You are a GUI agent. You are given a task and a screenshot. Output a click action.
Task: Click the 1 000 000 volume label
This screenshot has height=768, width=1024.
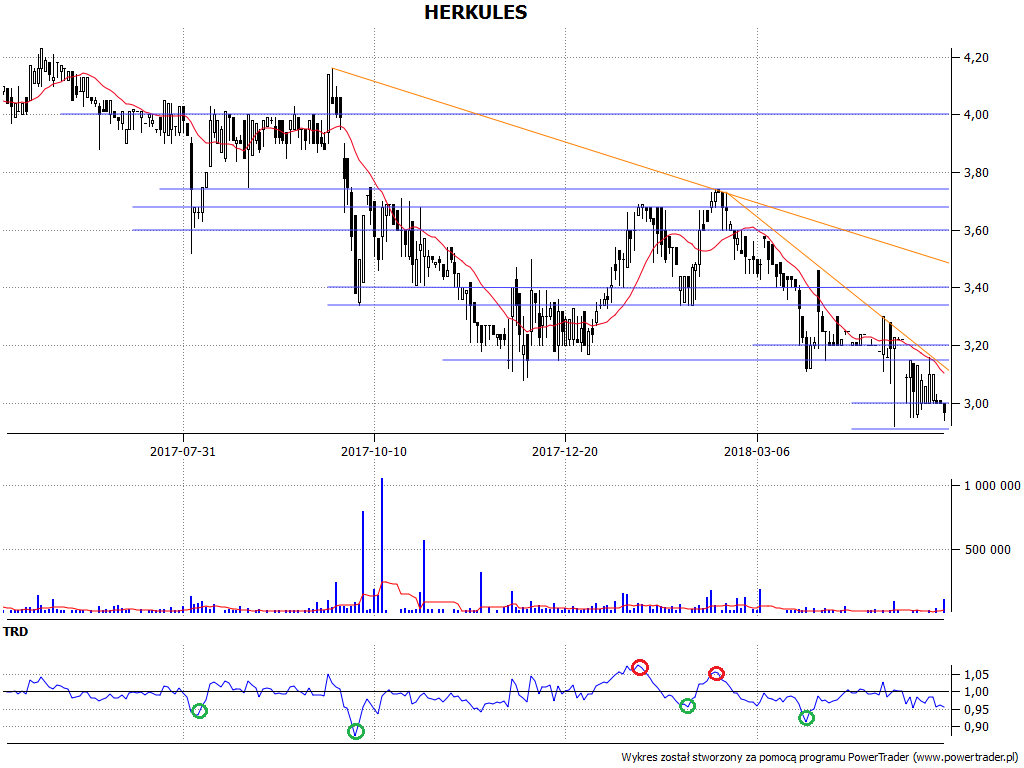pos(992,485)
